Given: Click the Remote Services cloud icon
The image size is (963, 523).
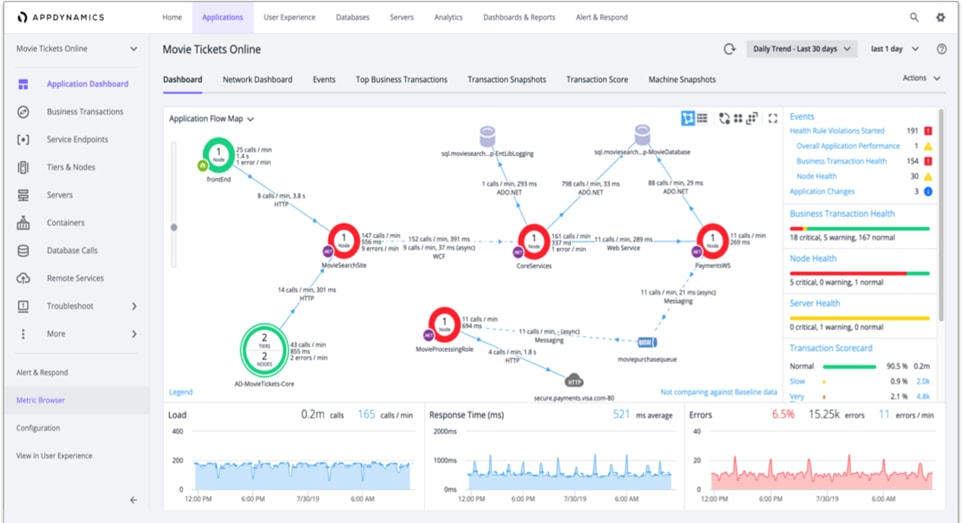Looking at the screenshot, I should click(x=23, y=278).
